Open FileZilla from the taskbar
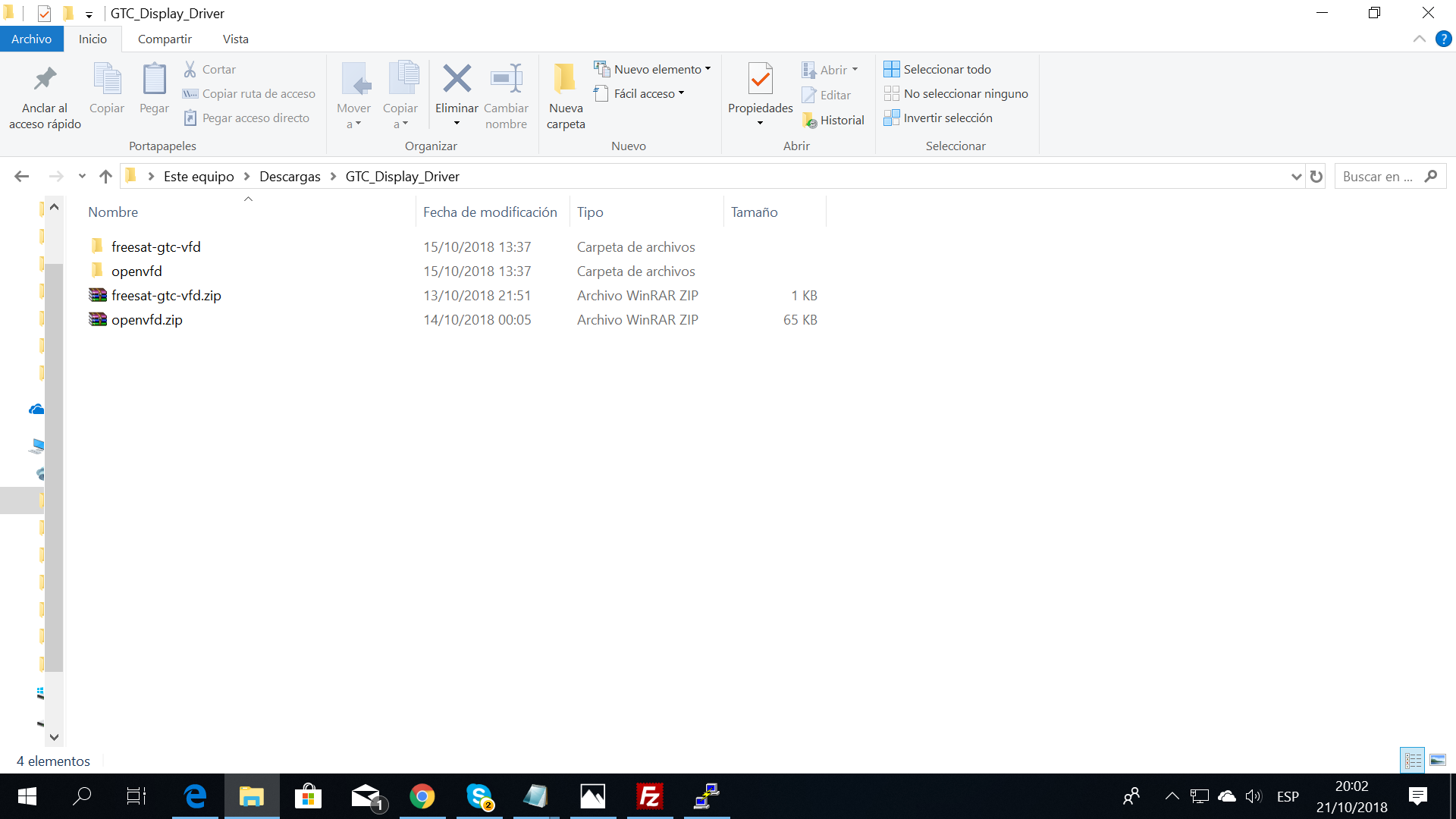 (x=650, y=796)
